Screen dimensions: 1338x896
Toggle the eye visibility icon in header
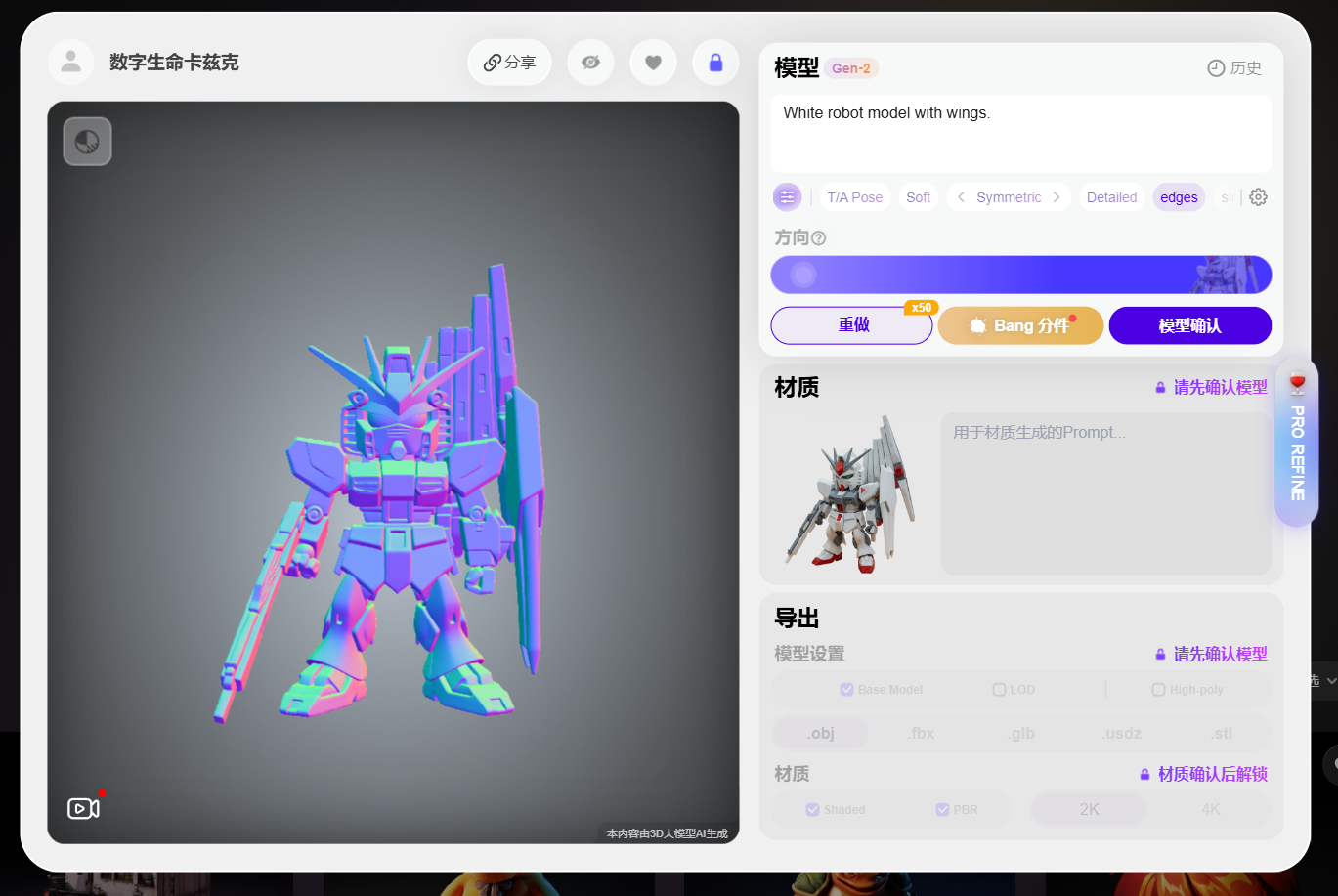pos(590,61)
